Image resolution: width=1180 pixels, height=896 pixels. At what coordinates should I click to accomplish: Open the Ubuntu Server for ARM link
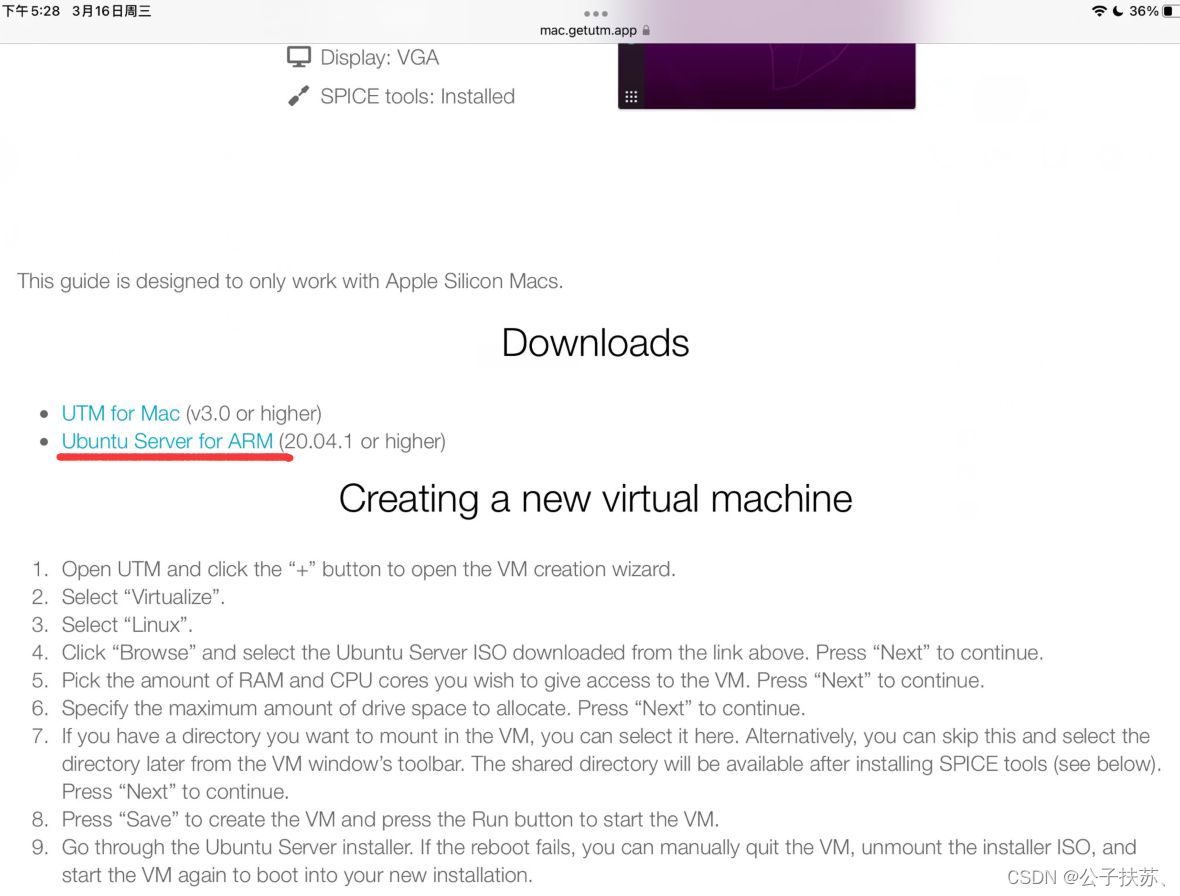click(x=167, y=441)
